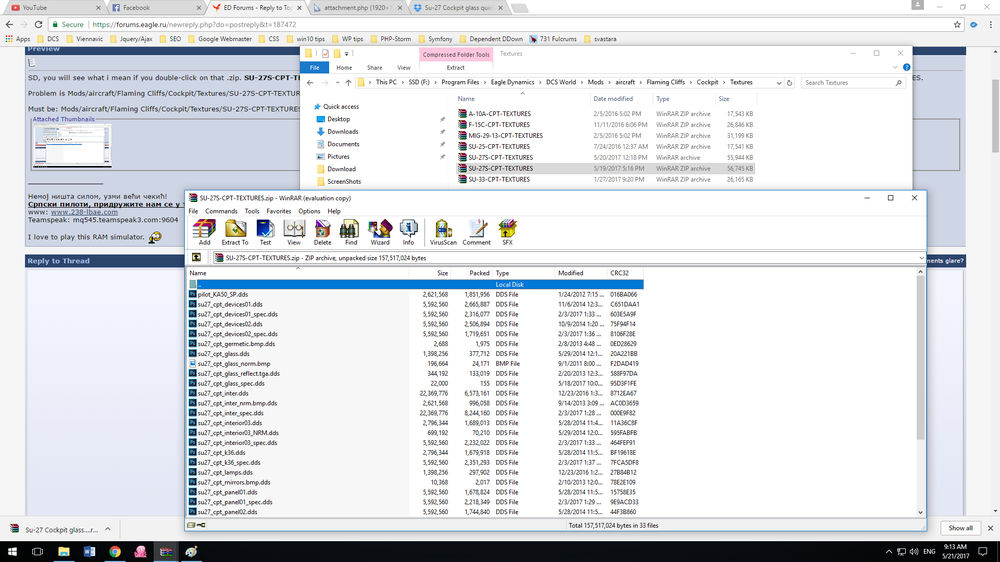
Task: Switch to Explorer Home ribbon tab
Action: (x=344, y=68)
